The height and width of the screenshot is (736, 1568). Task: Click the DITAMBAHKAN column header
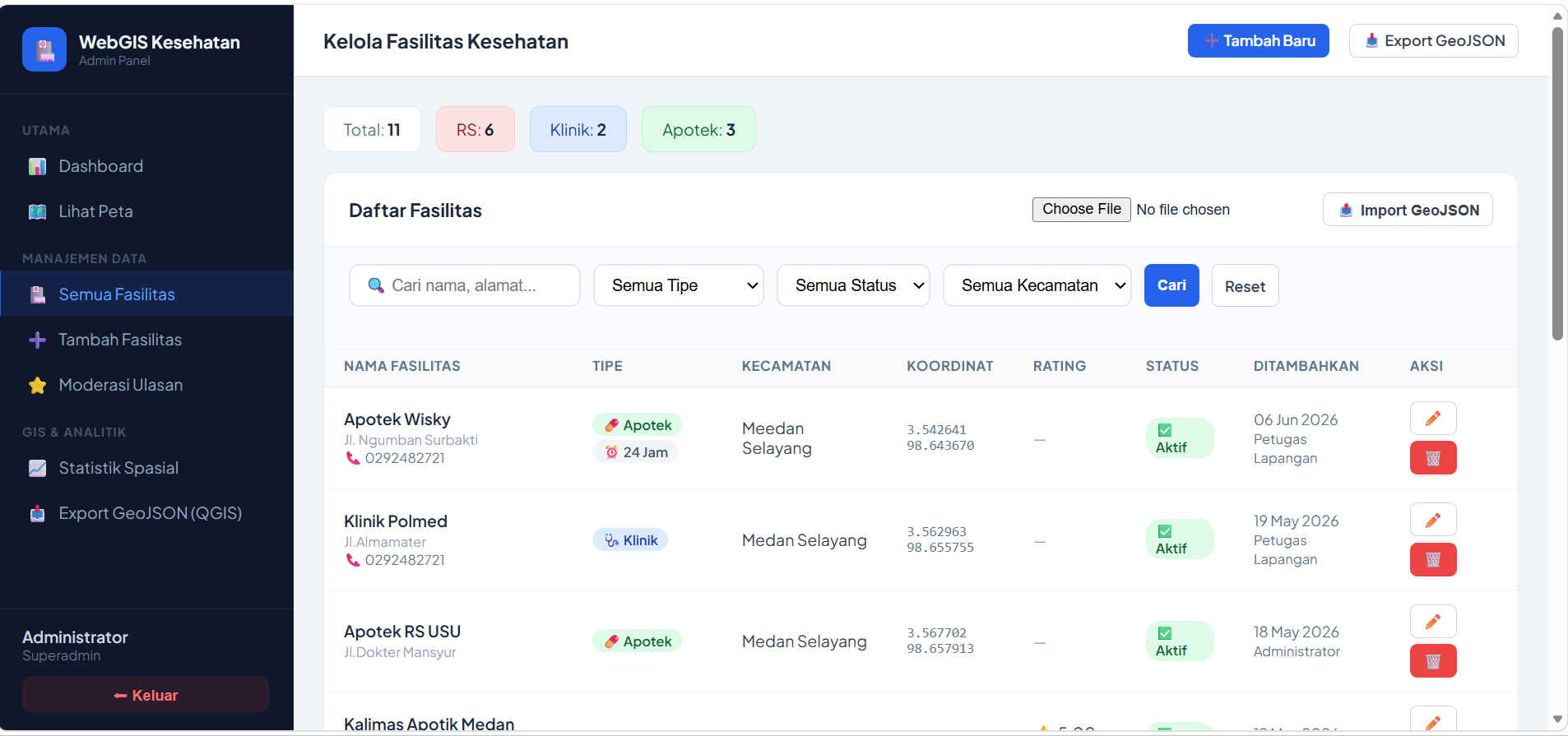click(1306, 366)
